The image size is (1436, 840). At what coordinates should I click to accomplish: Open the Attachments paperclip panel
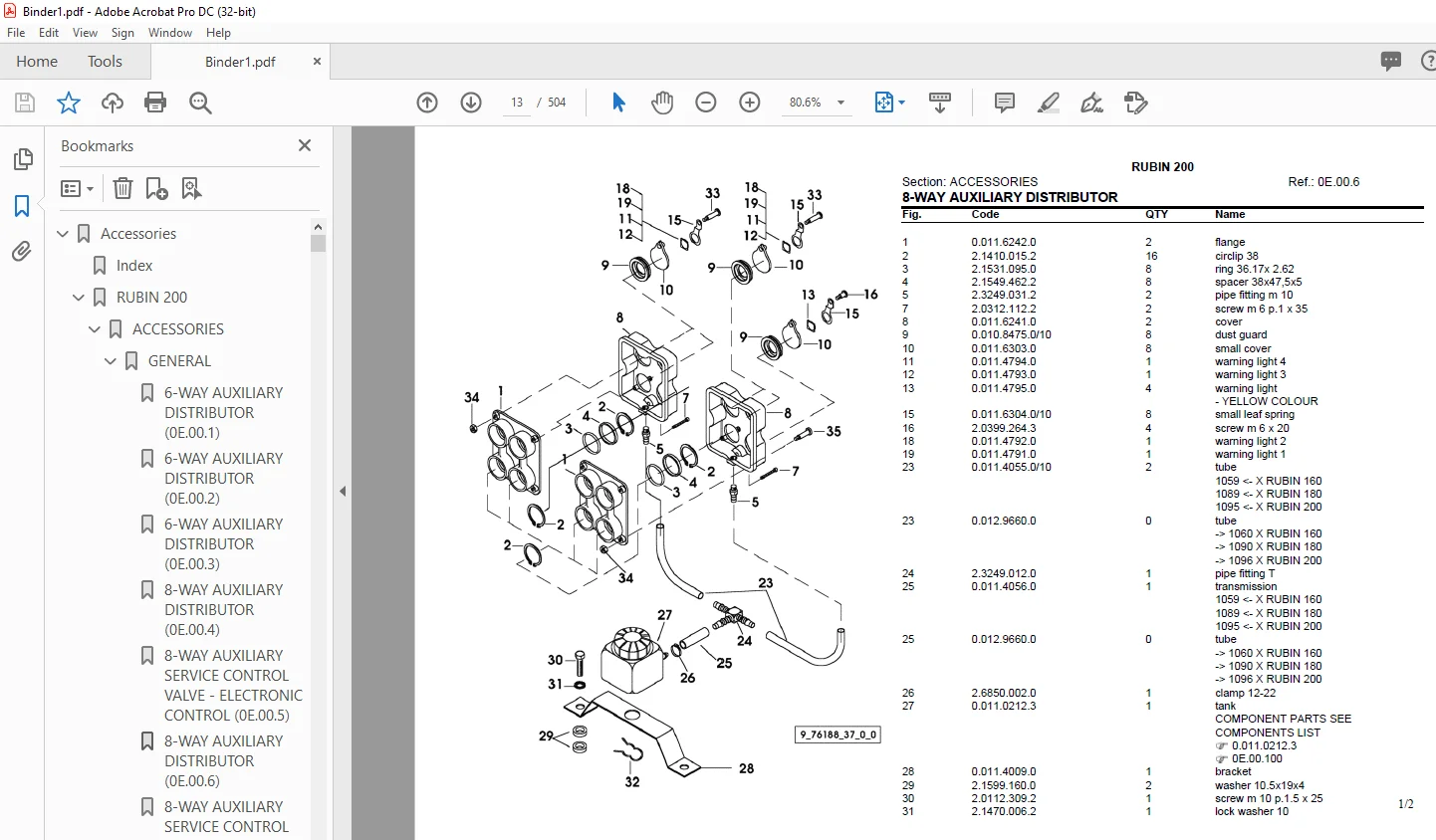coord(22,252)
